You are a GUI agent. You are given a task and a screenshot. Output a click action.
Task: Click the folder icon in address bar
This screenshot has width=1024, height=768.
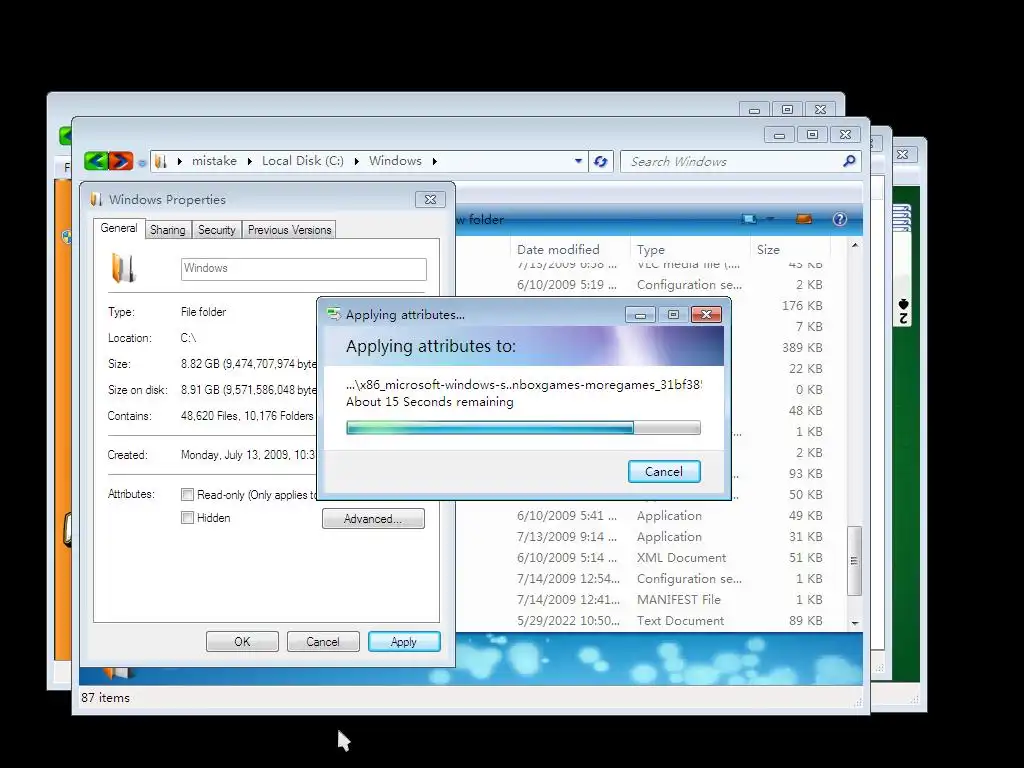161,161
